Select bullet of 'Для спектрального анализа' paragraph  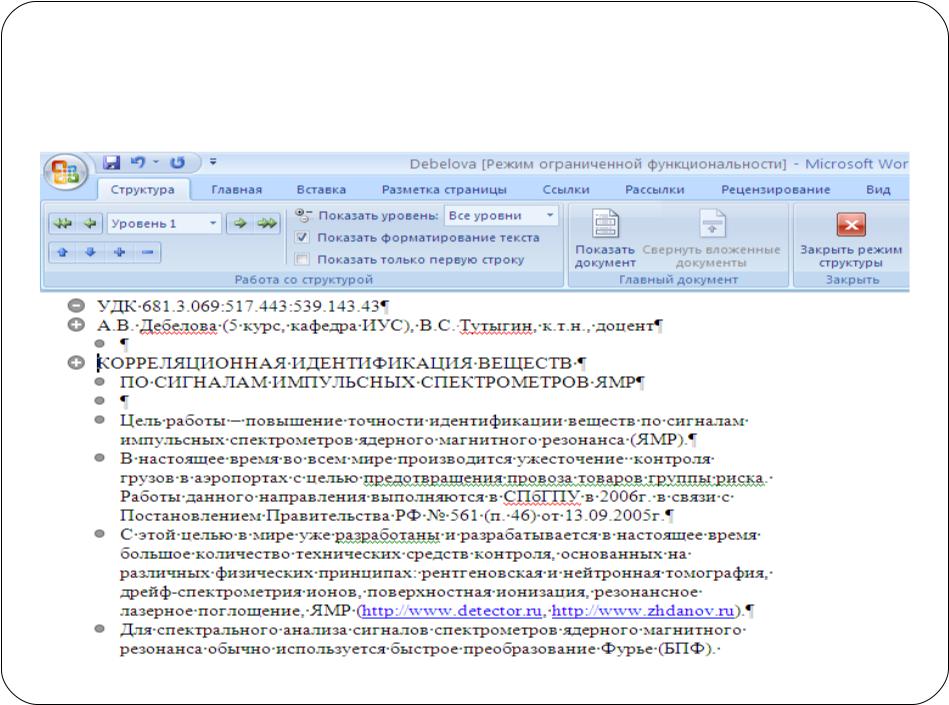(x=100, y=629)
